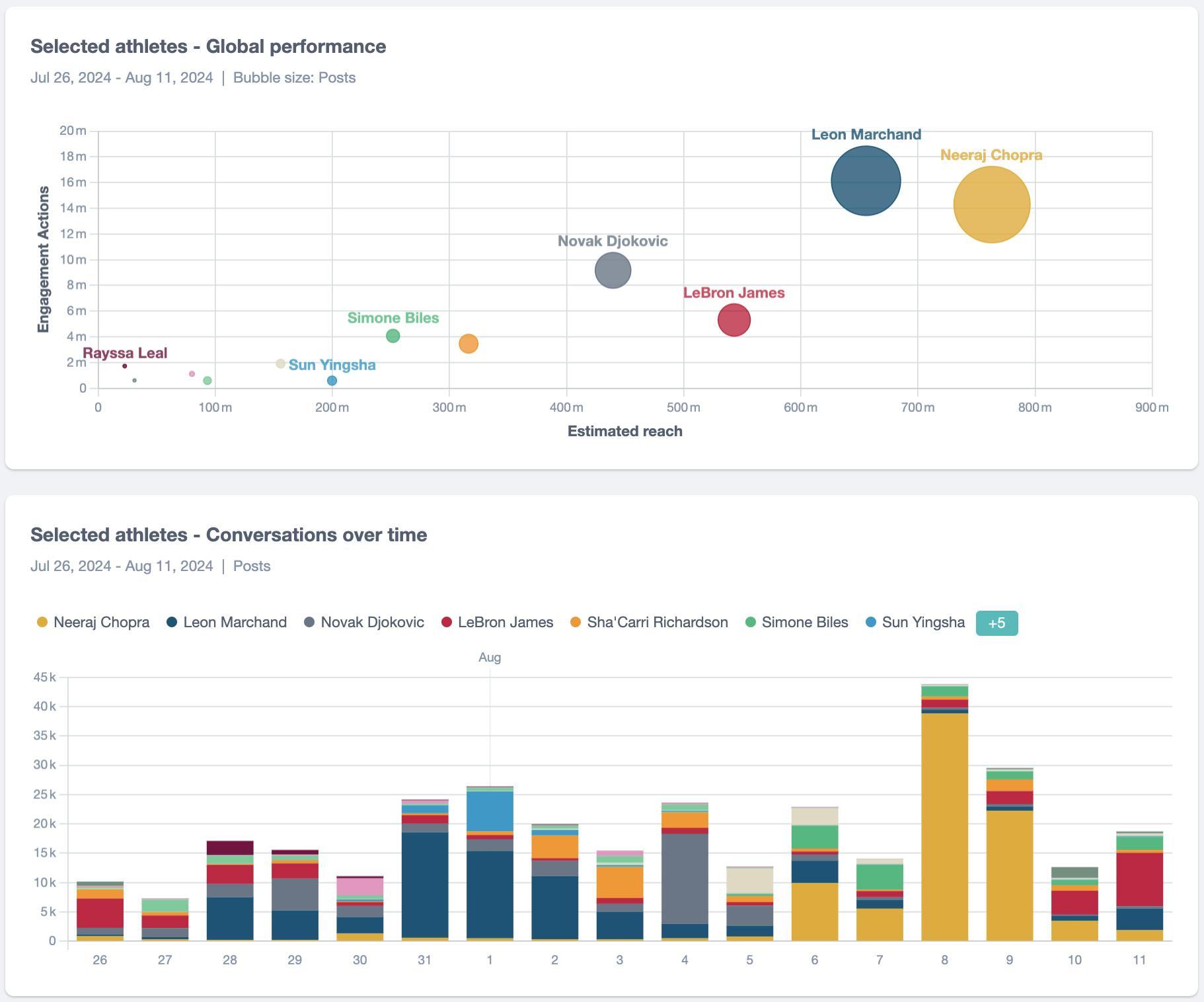
Task: Click the 'LeBron James' bubble label
Action: coord(734,293)
